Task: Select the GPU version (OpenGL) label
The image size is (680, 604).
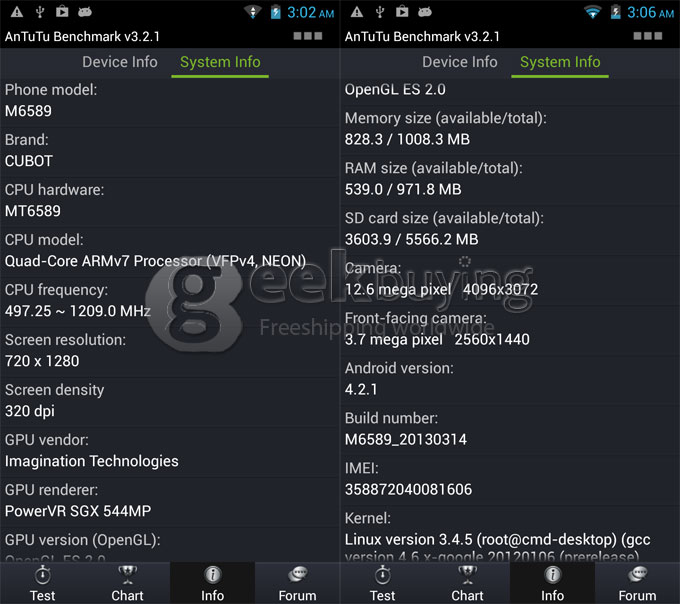Action: point(83,540)
